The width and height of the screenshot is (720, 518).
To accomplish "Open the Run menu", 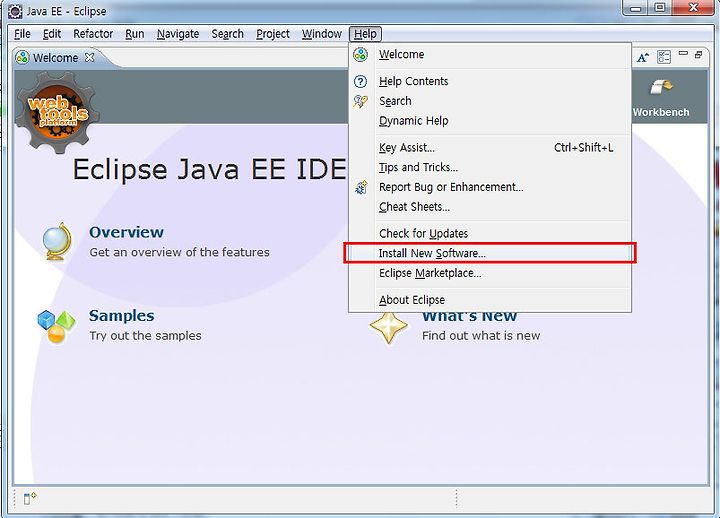I will [135, 34].
